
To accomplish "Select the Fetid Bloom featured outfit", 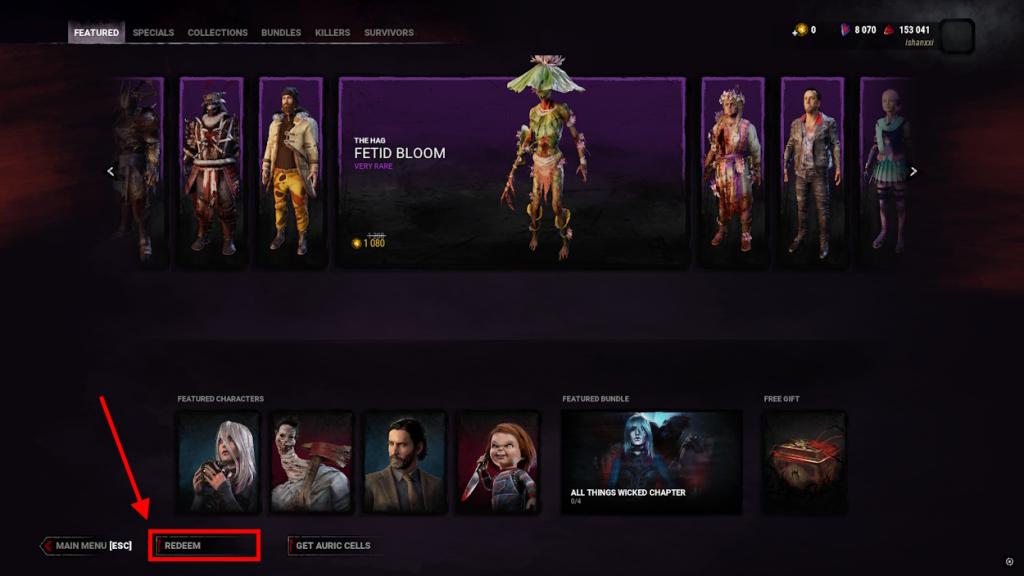I will pos(513,171).
